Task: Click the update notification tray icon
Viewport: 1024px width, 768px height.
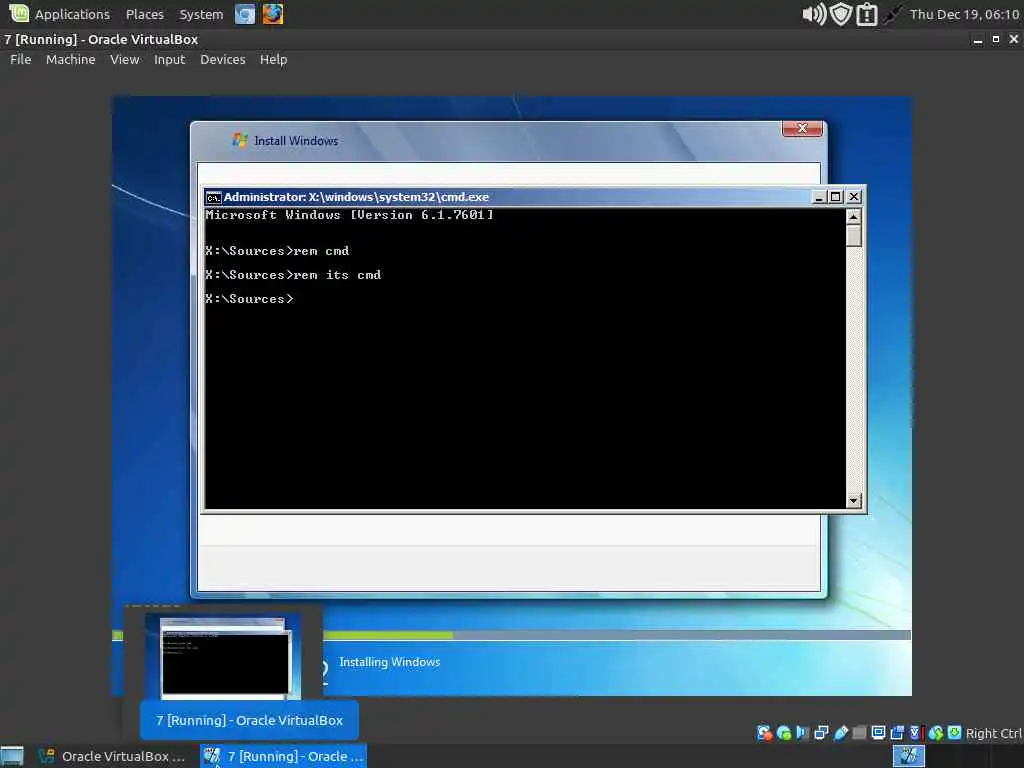Action: pyautogui.click(x=867, y=14)
